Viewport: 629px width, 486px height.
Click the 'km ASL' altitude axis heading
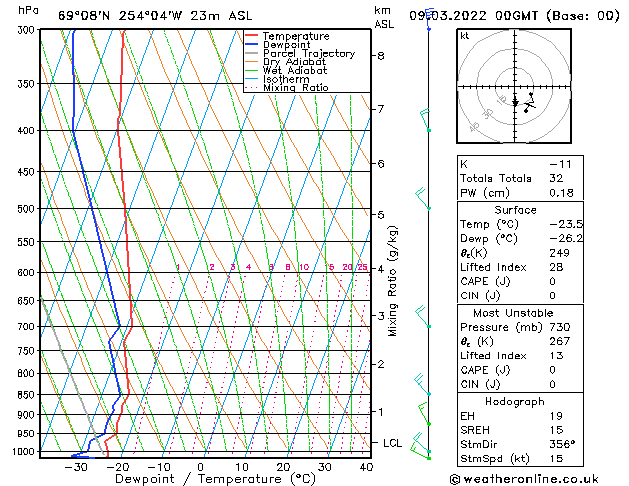(x=384, y=17)
